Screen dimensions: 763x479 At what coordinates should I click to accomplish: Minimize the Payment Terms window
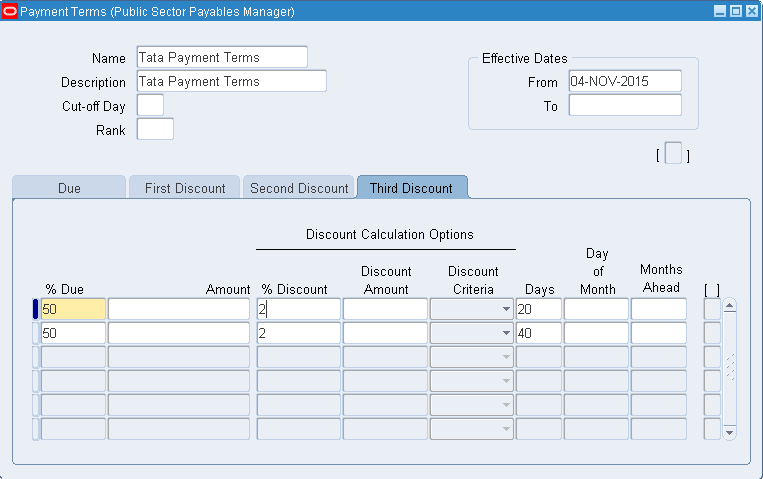click(719, 11)
